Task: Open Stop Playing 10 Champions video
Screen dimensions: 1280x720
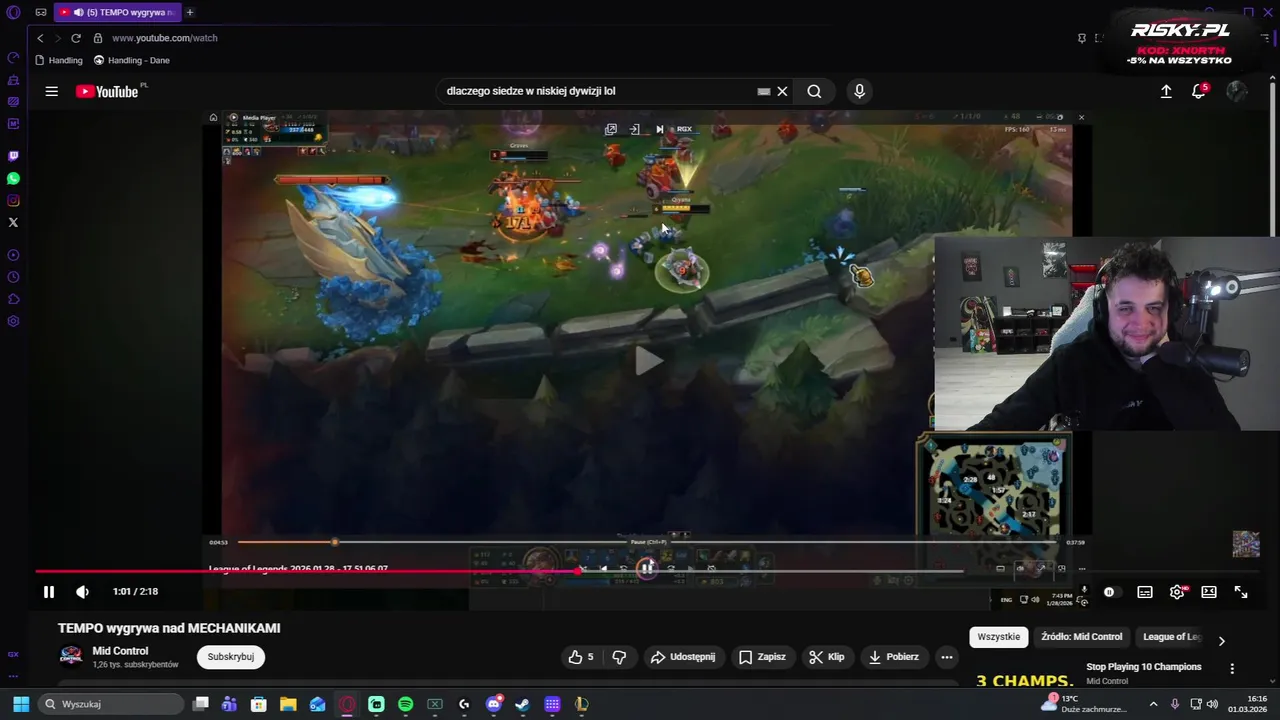Action: pos(1144,667)
